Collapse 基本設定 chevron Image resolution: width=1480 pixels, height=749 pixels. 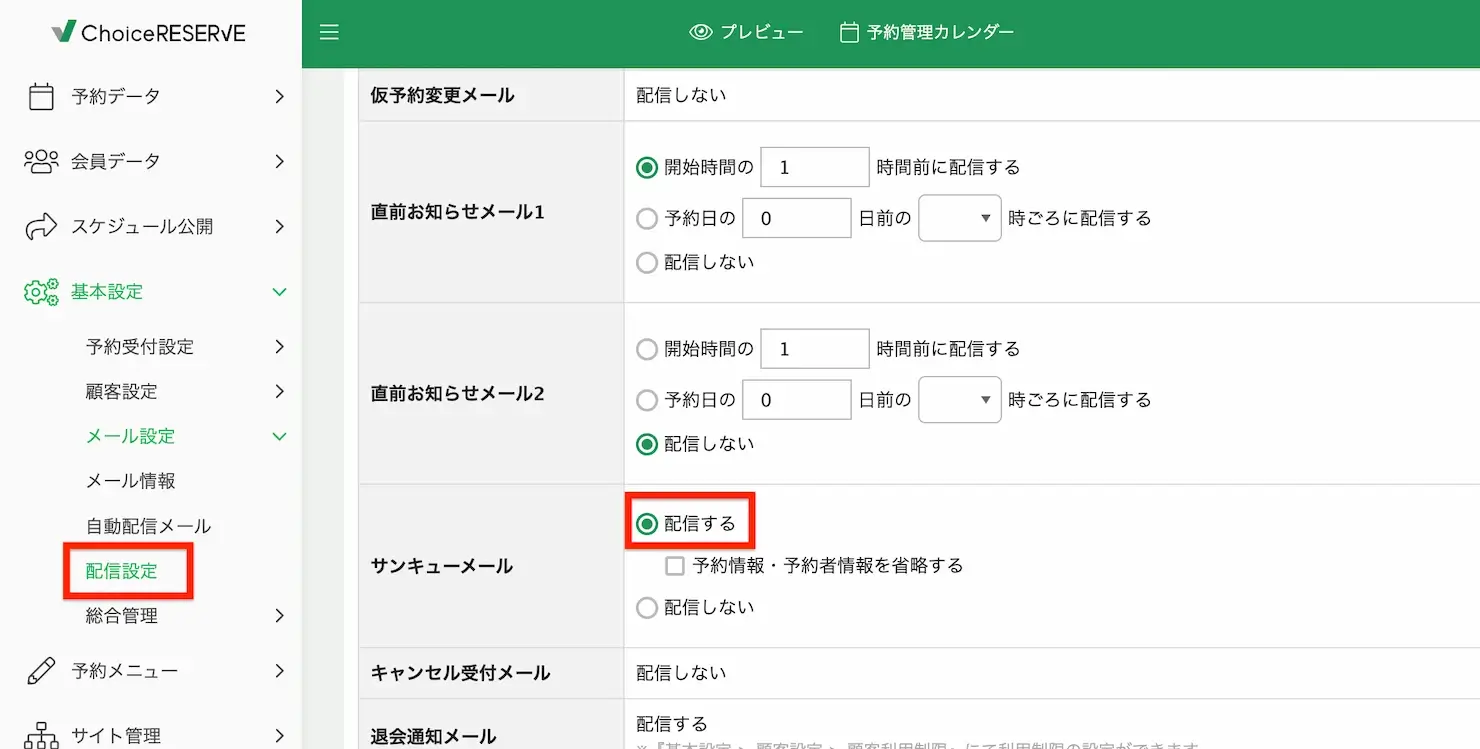[x=279, y=292]
